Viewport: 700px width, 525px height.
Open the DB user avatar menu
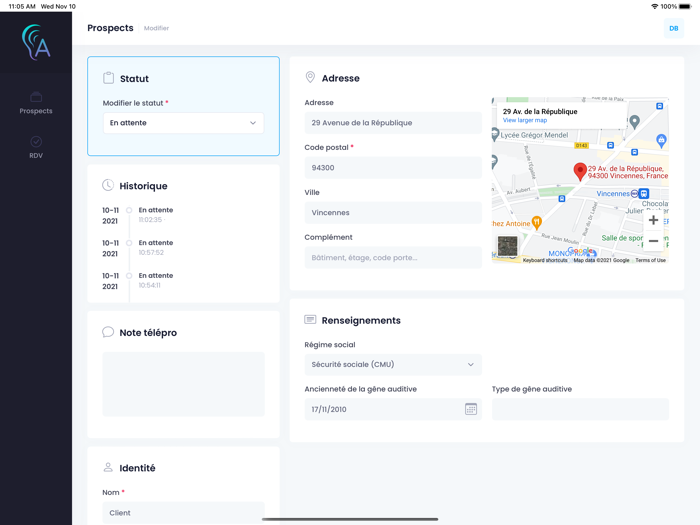[673, 28]
